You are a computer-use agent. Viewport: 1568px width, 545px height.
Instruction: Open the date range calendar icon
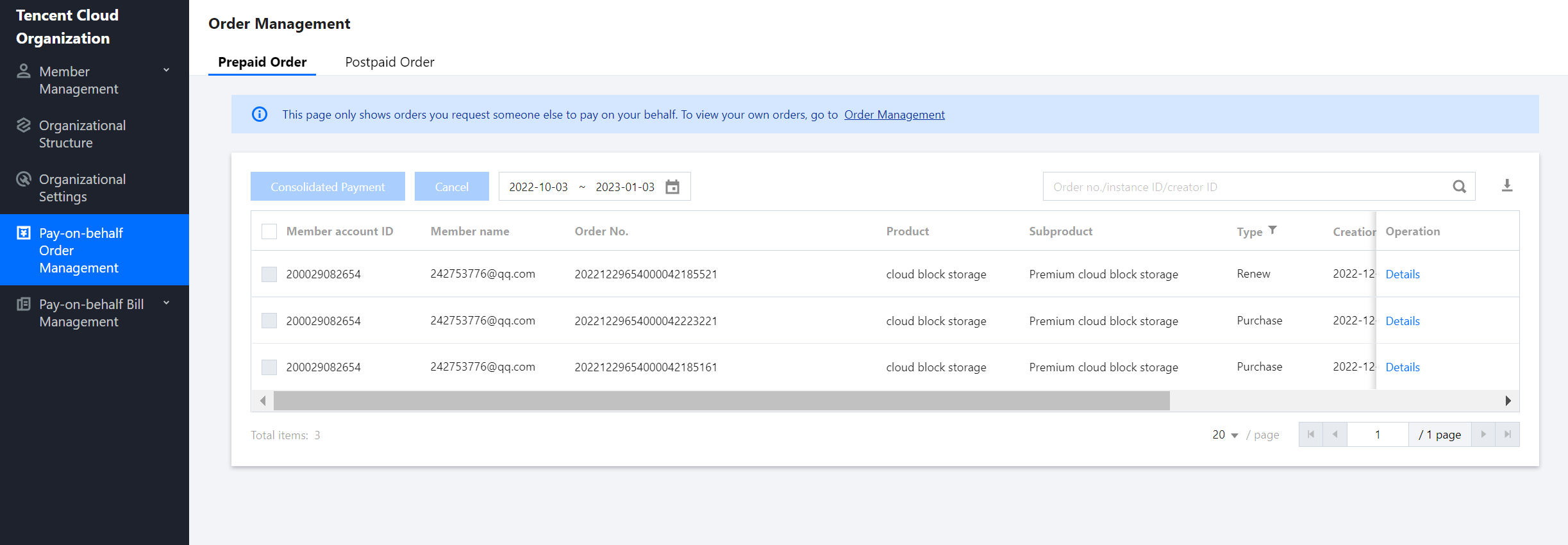672,187
